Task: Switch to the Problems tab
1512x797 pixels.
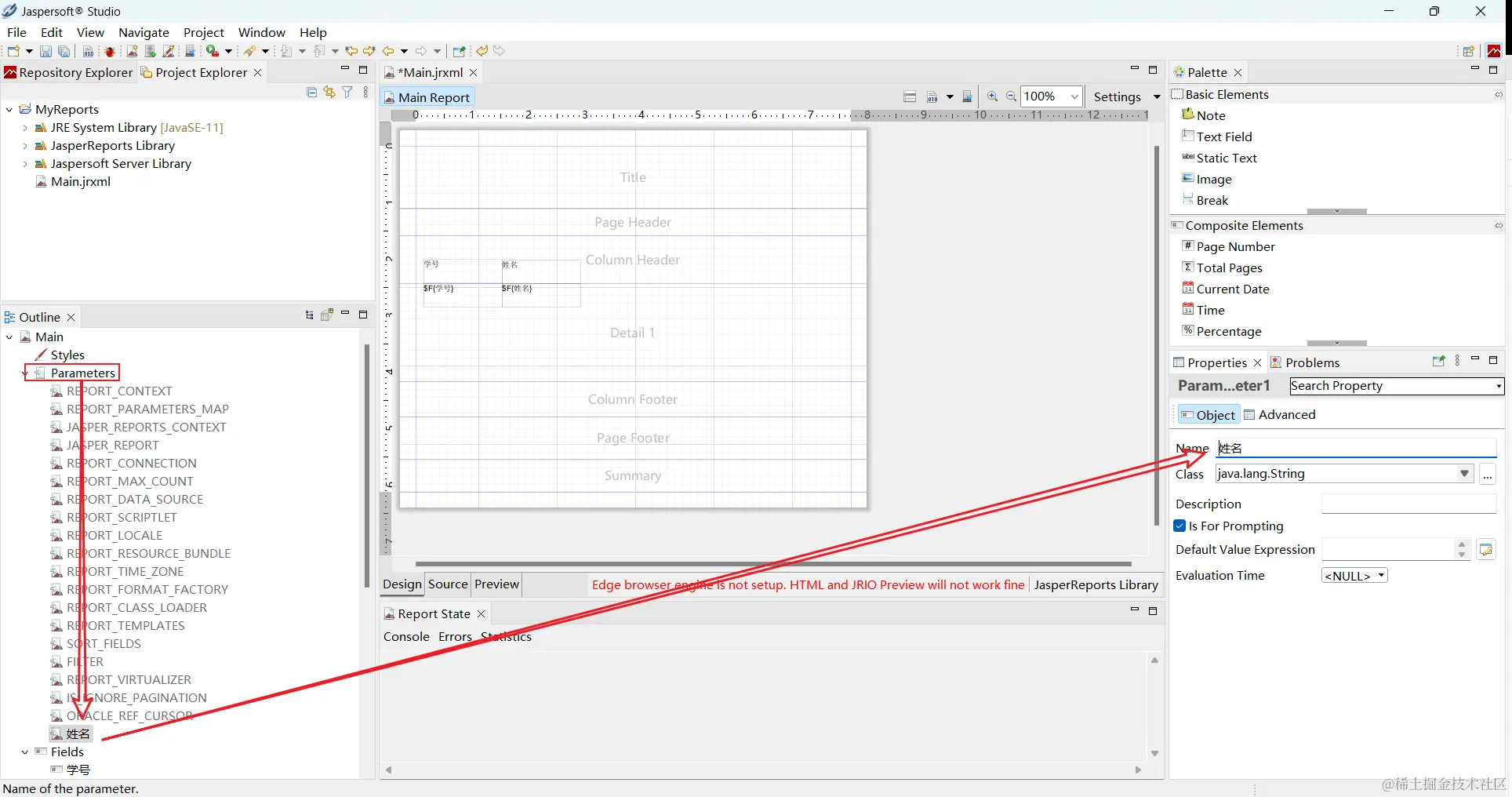Action: (1305, 362)
